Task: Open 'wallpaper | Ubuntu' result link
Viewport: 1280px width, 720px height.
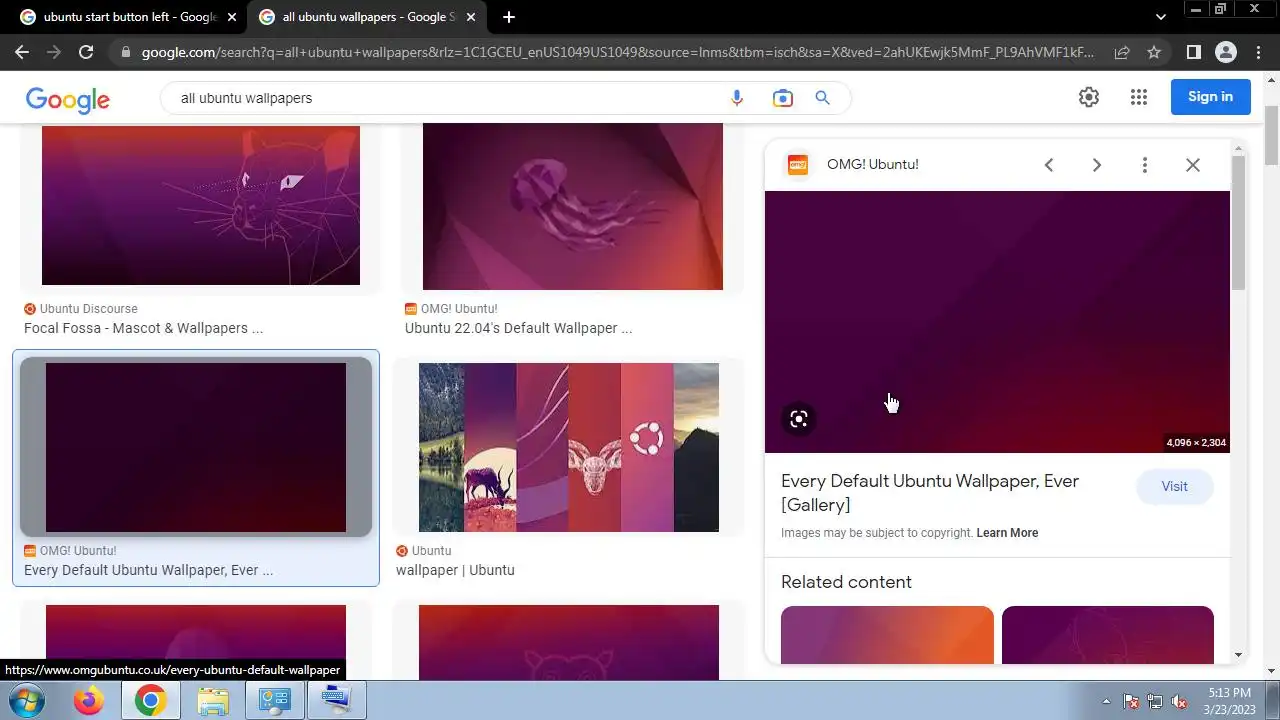Action: click(455, 570)
